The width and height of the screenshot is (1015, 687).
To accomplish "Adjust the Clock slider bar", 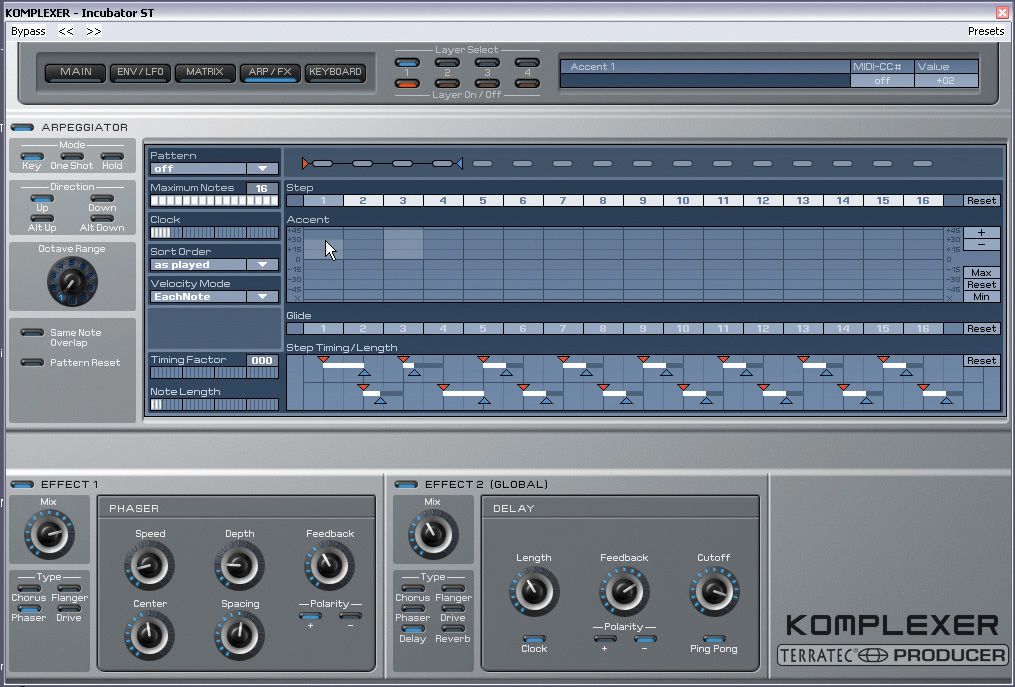I will pyautogui.click(x=214, y=232).
